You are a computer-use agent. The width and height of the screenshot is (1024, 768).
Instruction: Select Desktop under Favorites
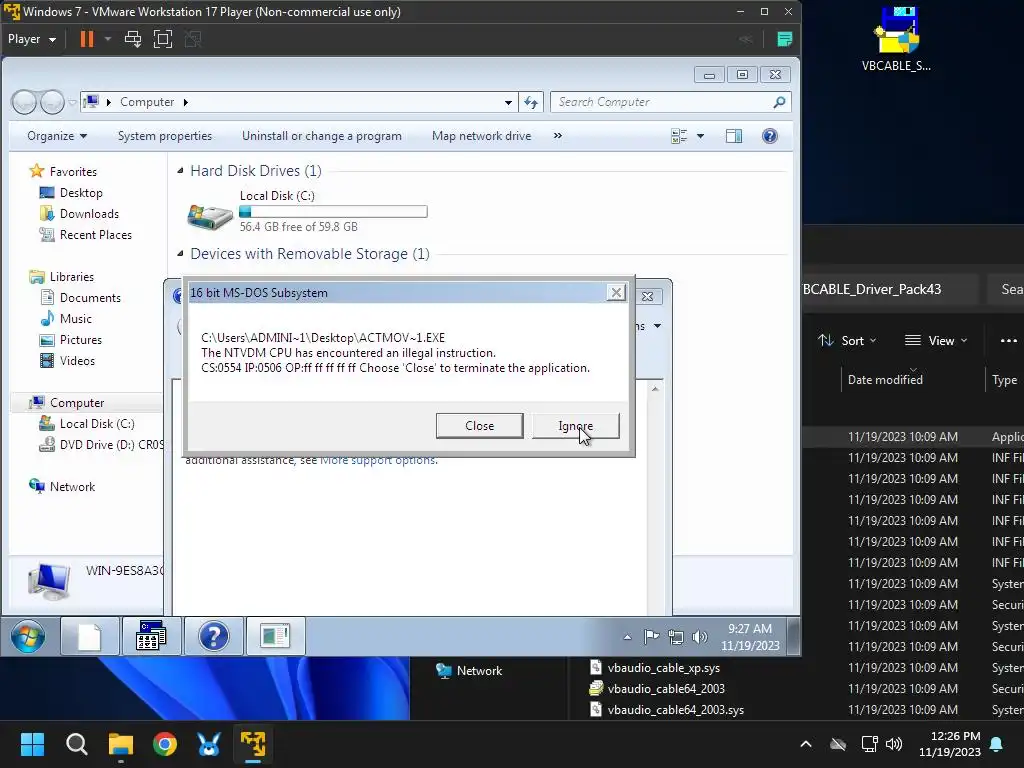(81, 193)
